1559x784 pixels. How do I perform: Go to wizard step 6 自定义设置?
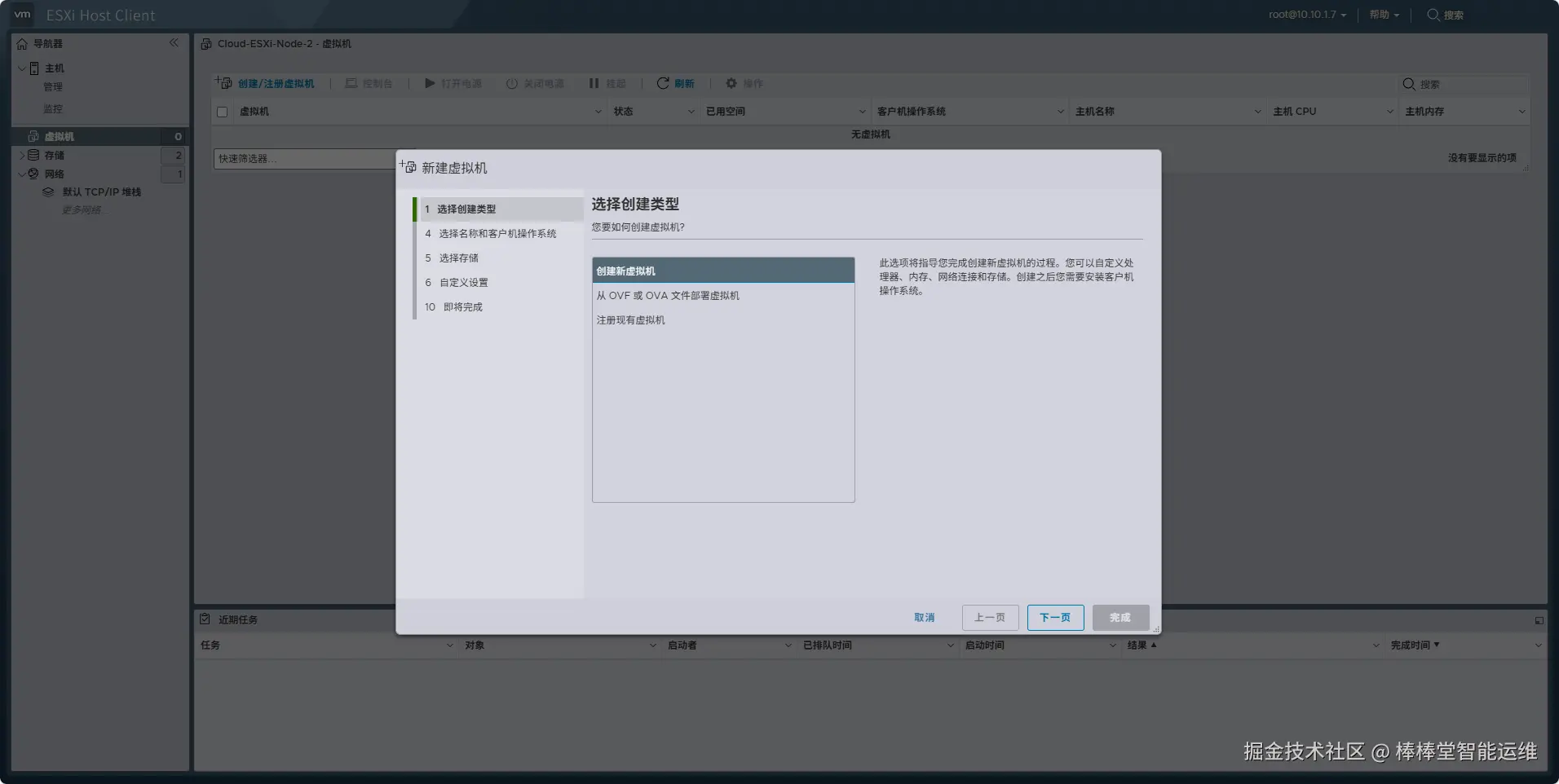pyautogui.click(x=499, y=283)
